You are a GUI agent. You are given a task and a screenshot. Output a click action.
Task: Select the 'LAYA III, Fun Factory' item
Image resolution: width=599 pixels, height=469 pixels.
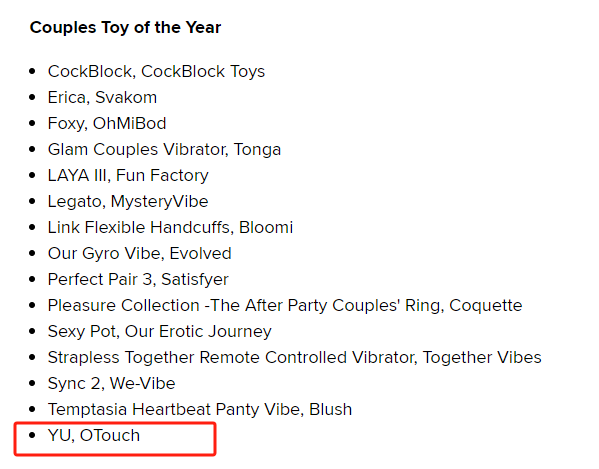(x=128, y=175)
